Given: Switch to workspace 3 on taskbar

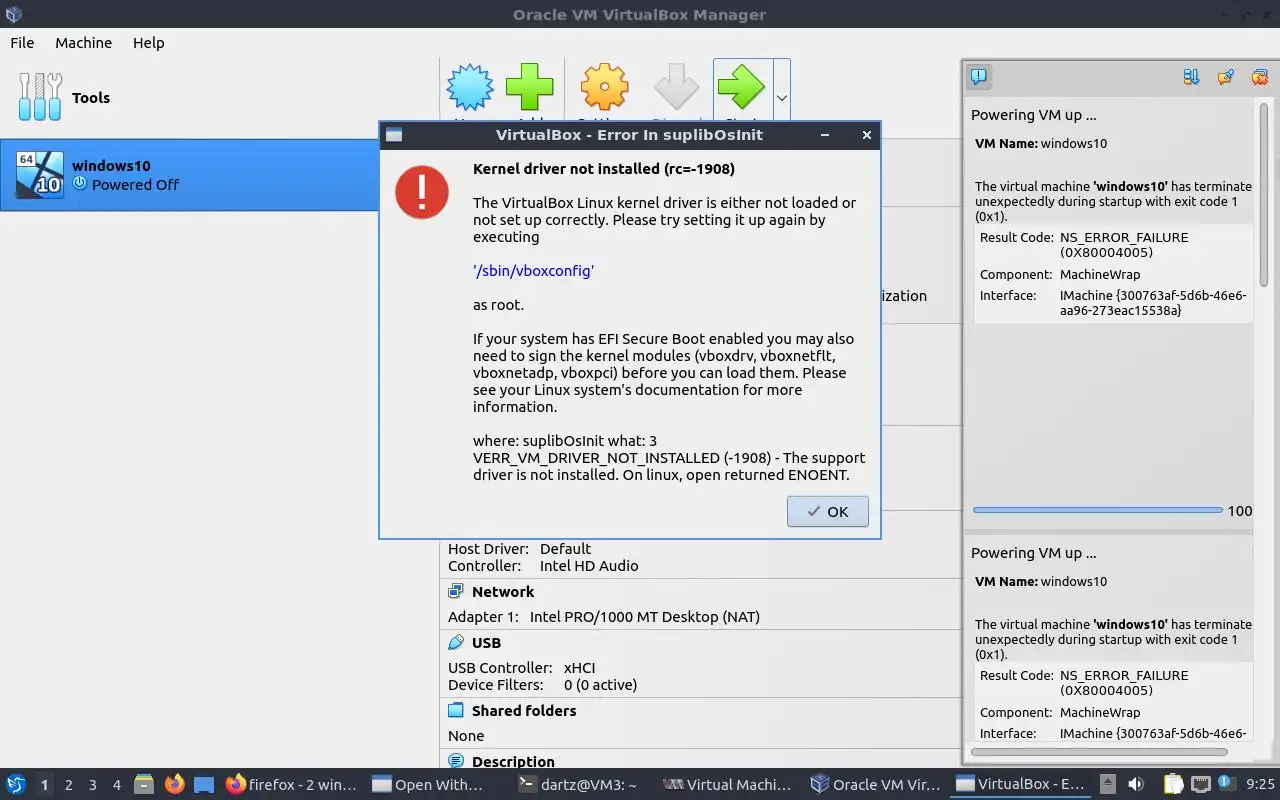Looking at the screenshot, I should coord(93,785).
